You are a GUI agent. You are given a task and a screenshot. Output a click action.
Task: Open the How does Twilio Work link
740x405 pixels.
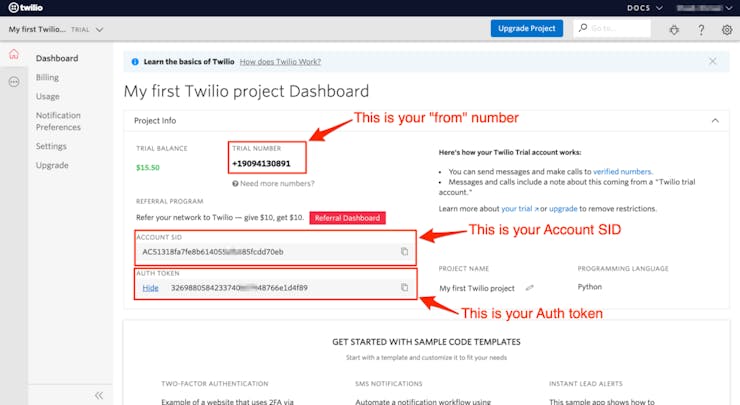pos(280,61)
